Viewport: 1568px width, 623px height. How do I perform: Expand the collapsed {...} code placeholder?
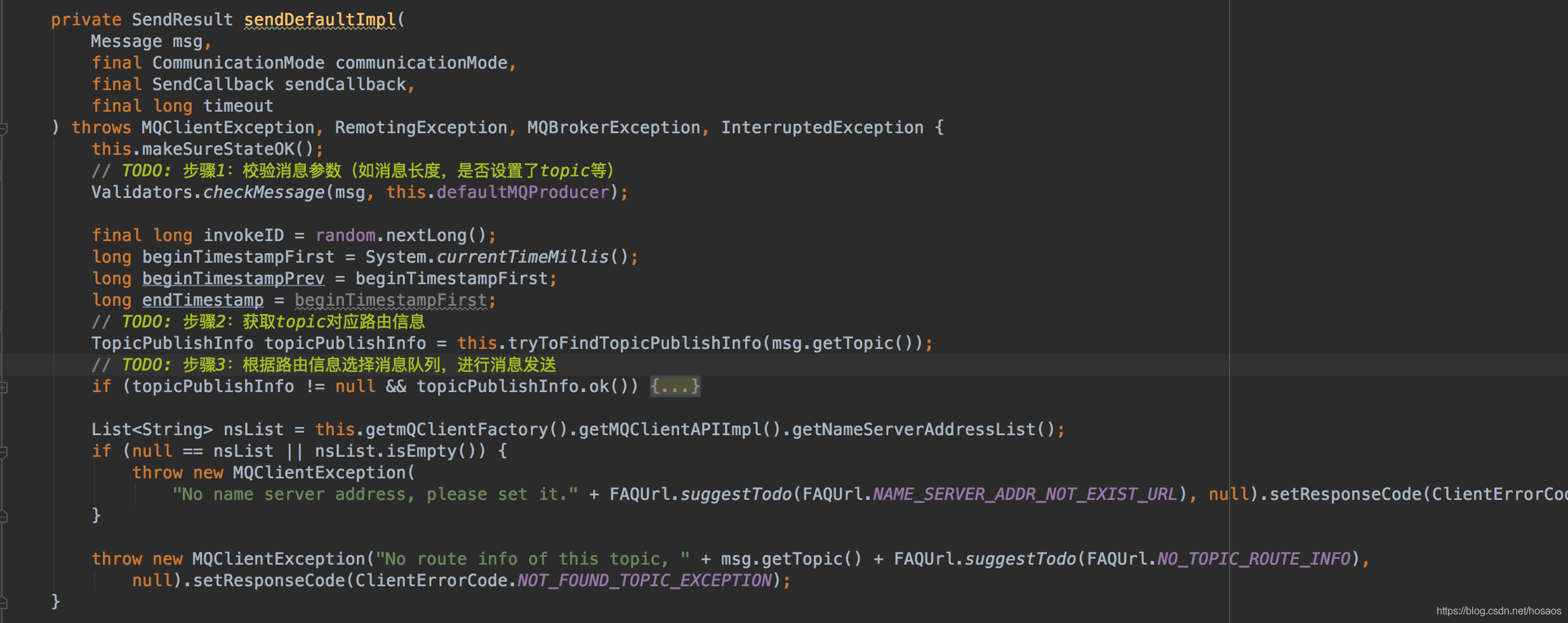(x=675, y=386)
